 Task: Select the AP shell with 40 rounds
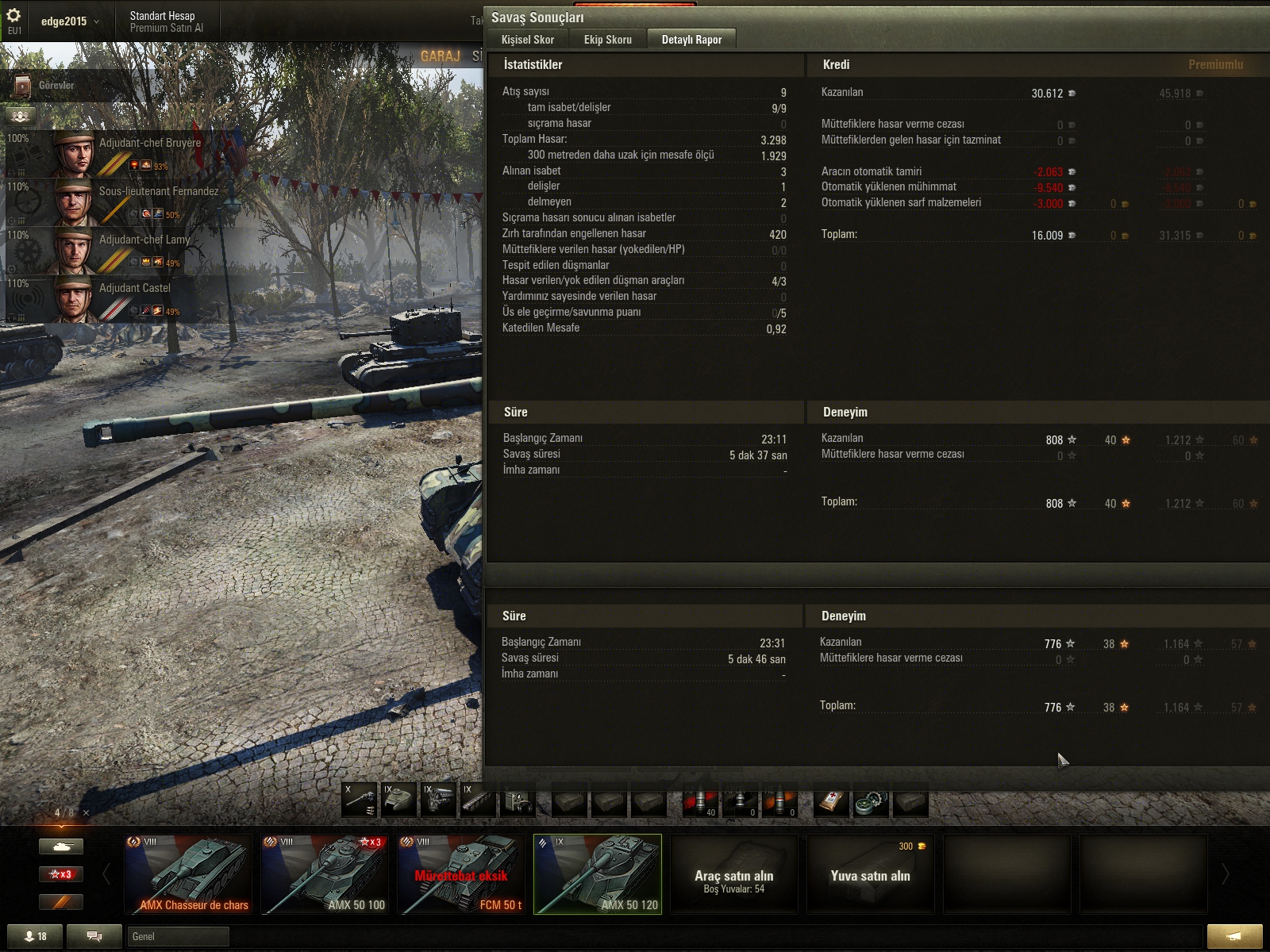(700, 800)
